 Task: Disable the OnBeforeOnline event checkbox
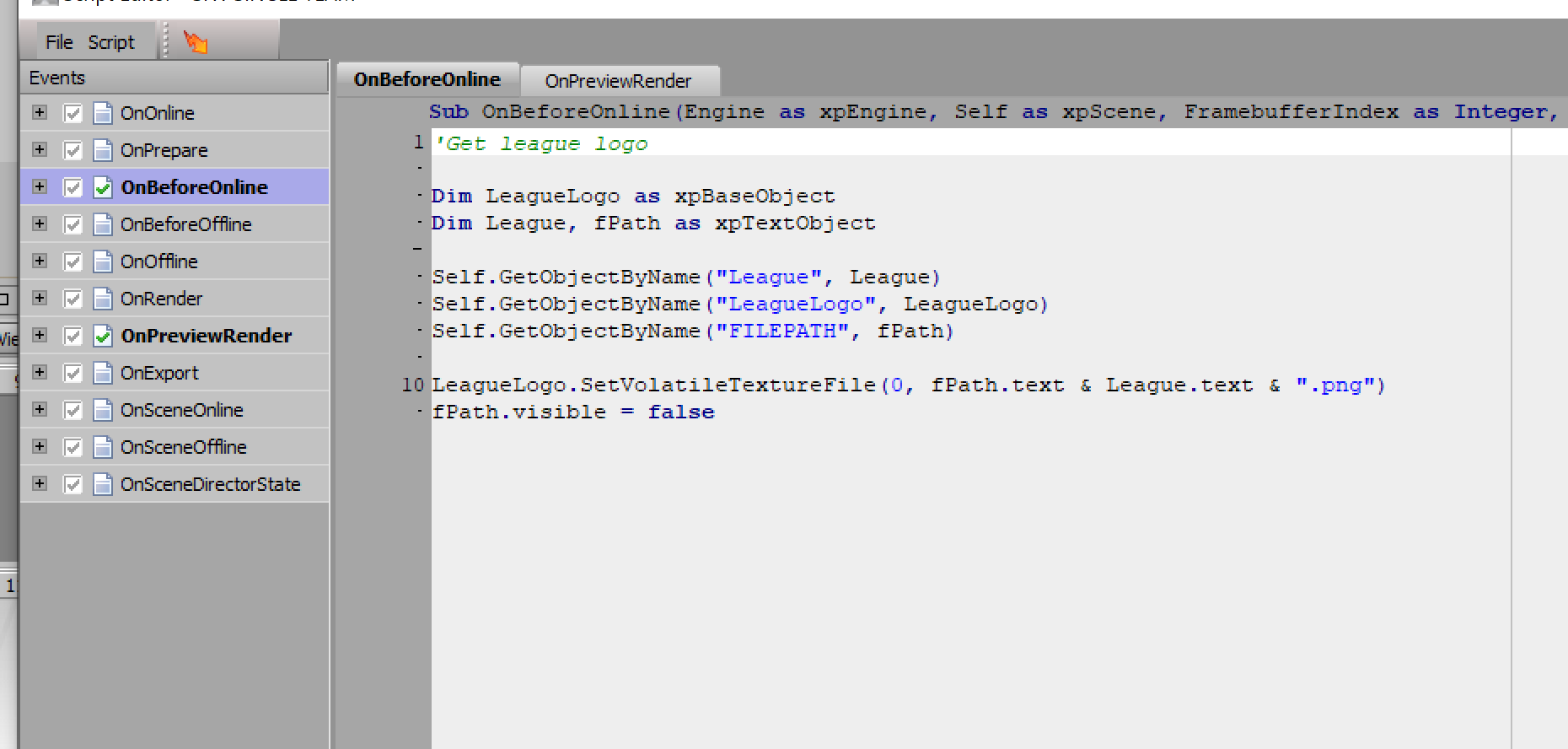point(72,187)
